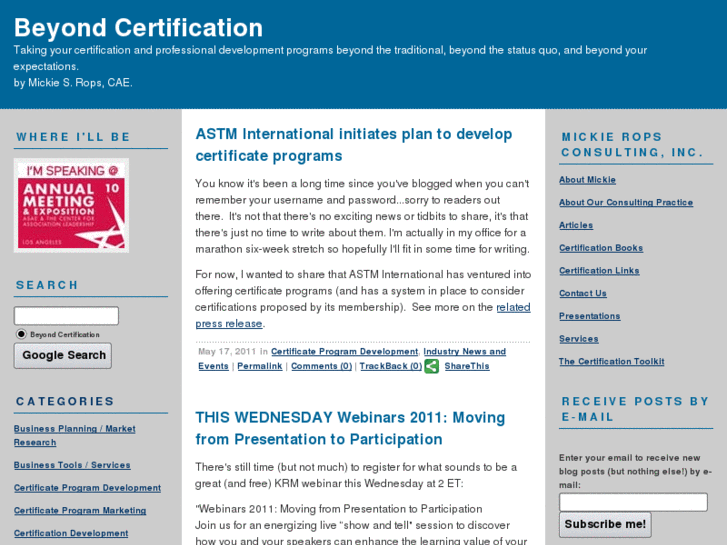Screen dimensions: 727x545
Task: Visit the Certification Books link
Action: tap(601, 248)
